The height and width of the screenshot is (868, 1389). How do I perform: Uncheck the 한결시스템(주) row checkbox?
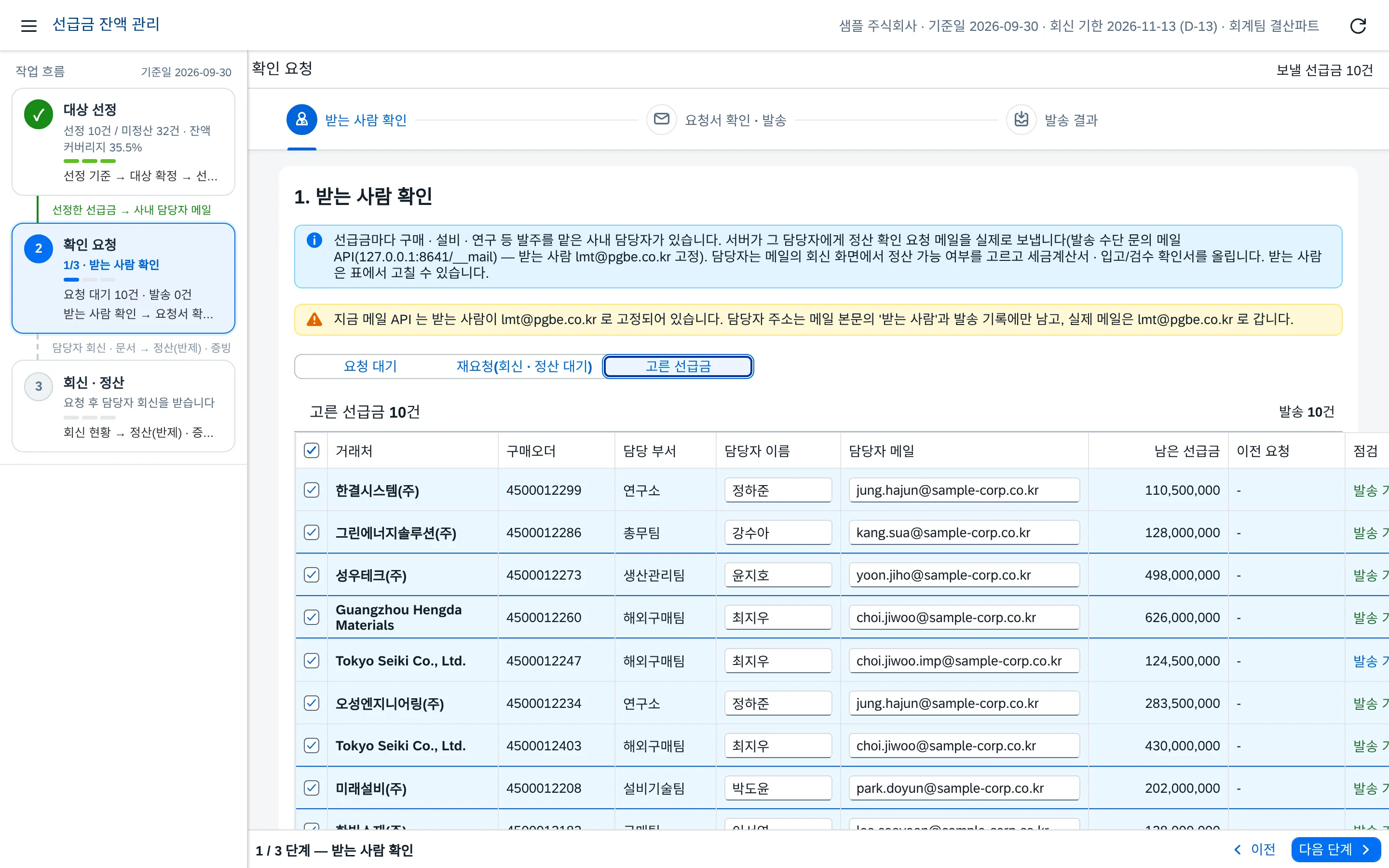311,489
